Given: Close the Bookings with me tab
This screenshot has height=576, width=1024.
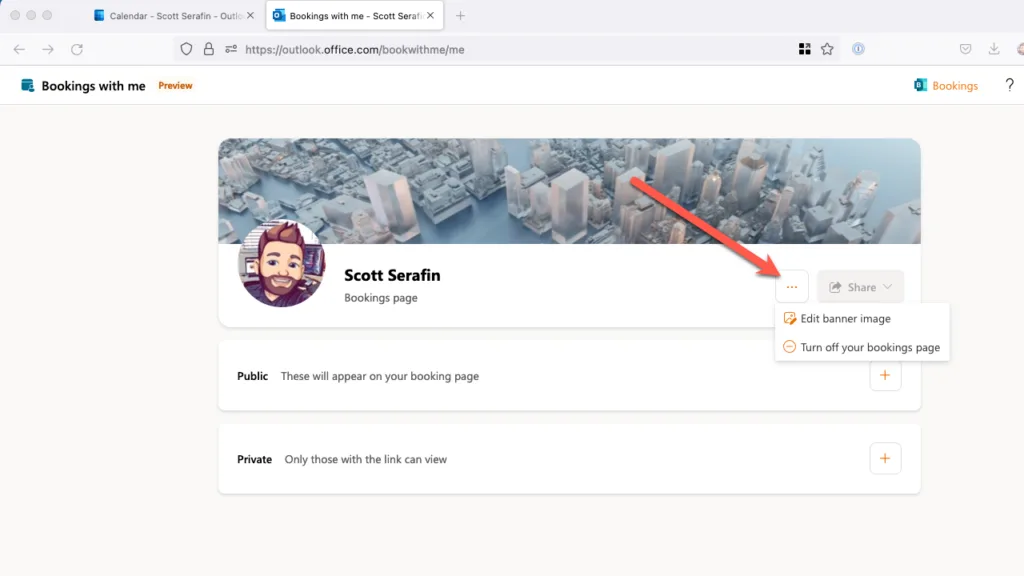Looking at the screenshot, I should click(430, 15).
